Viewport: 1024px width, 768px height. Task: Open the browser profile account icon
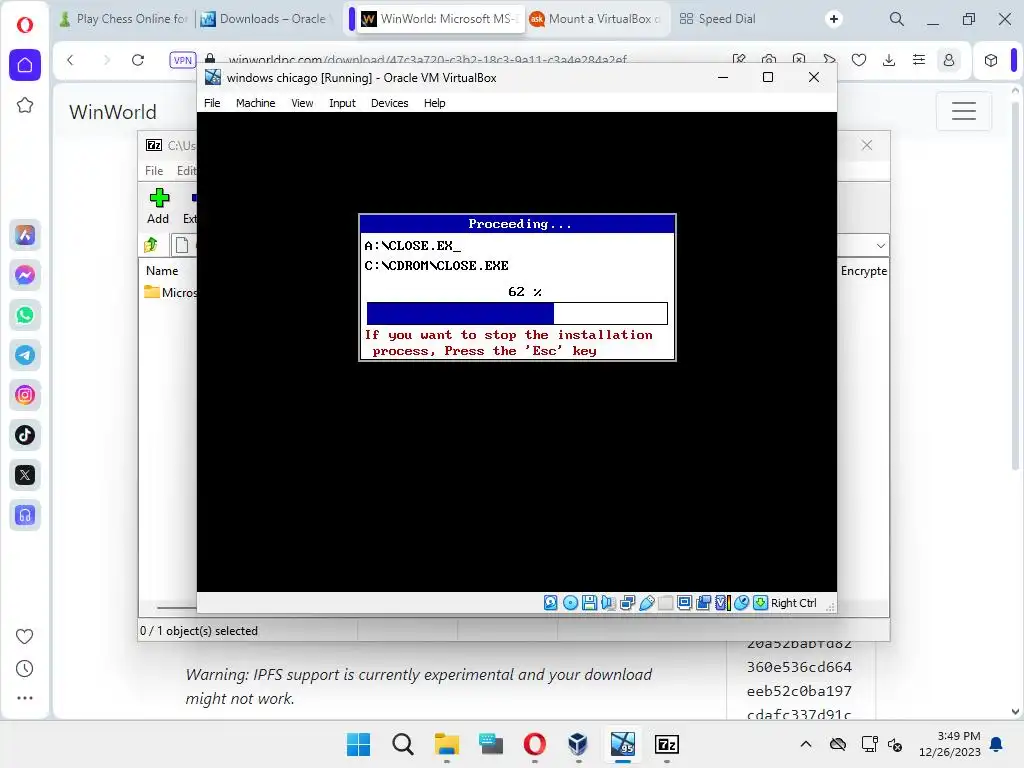(949, 60)
